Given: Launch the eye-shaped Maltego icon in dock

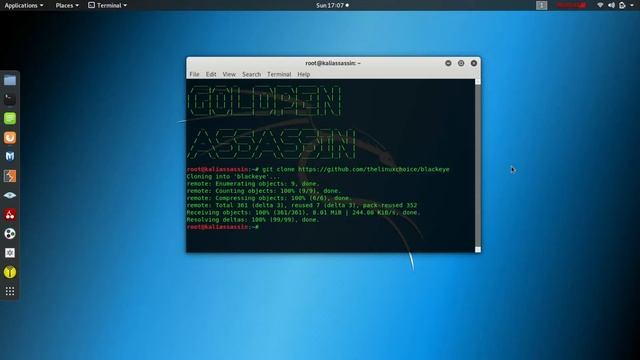Looking at the screenshot, I should [x=10, y=195].
